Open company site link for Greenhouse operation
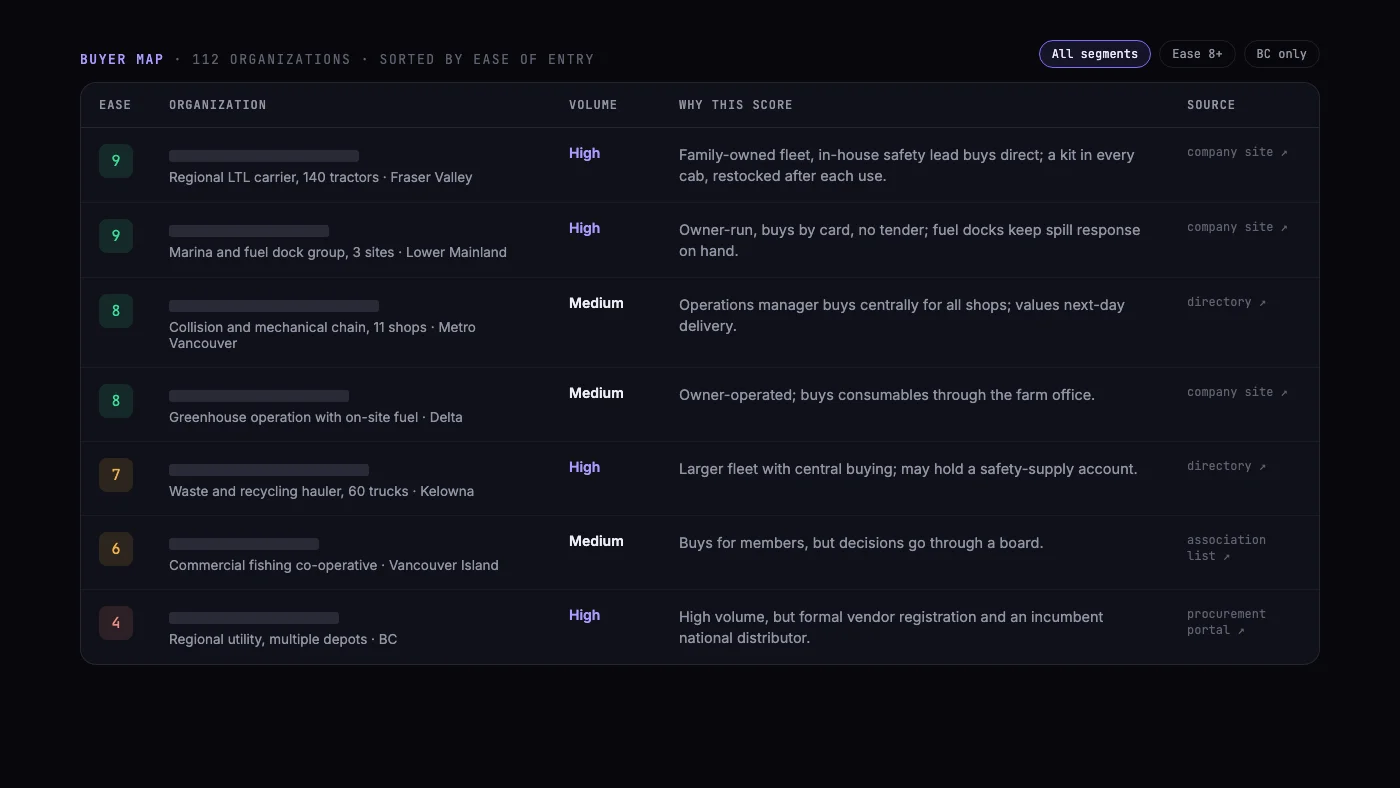This screenshot has width=1400, height=788. (1237, 392)
